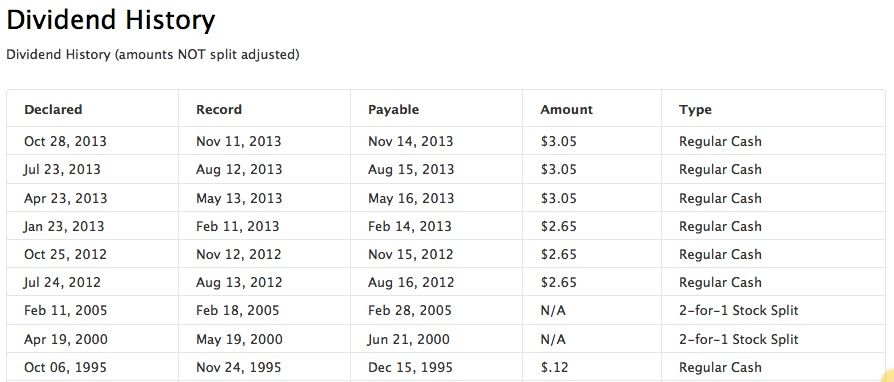Screen dimensions: 894x382
Task: Select the Oct 28, 2013 declared date
Action: 65,141
